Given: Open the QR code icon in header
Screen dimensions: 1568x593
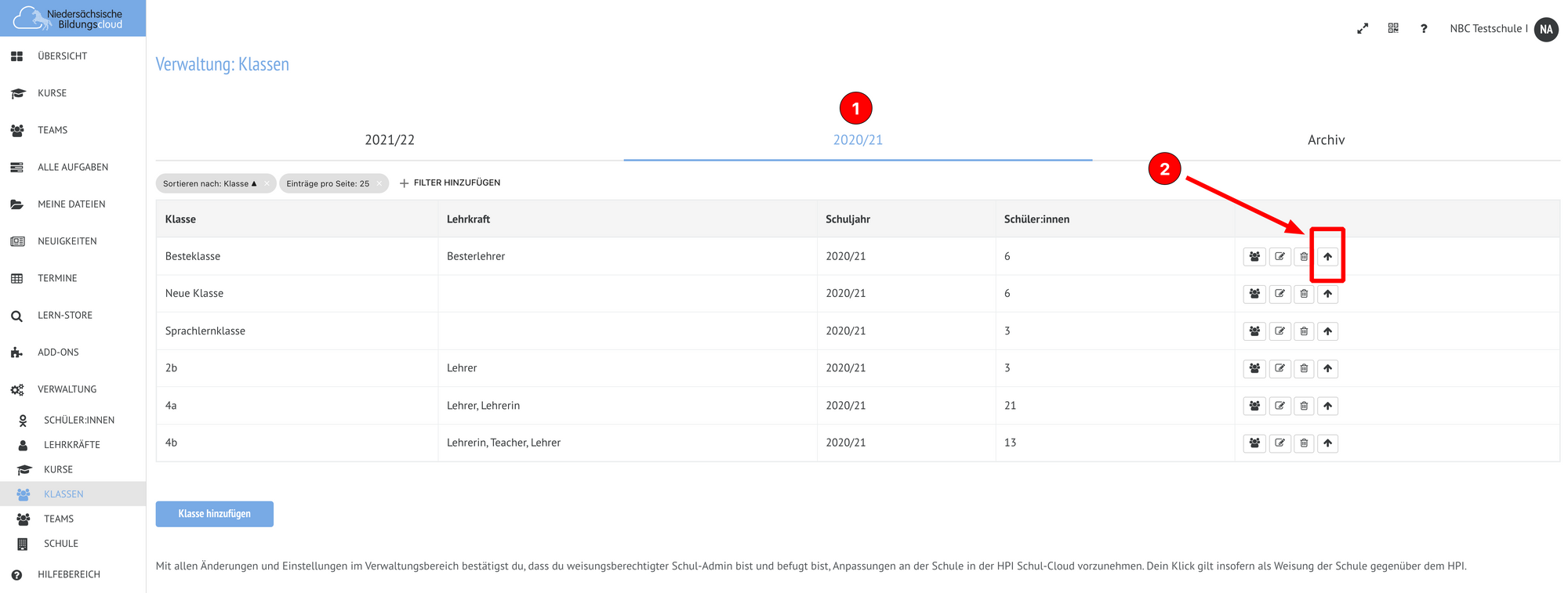Looking at the screenshot, I should pos(1393,28).
